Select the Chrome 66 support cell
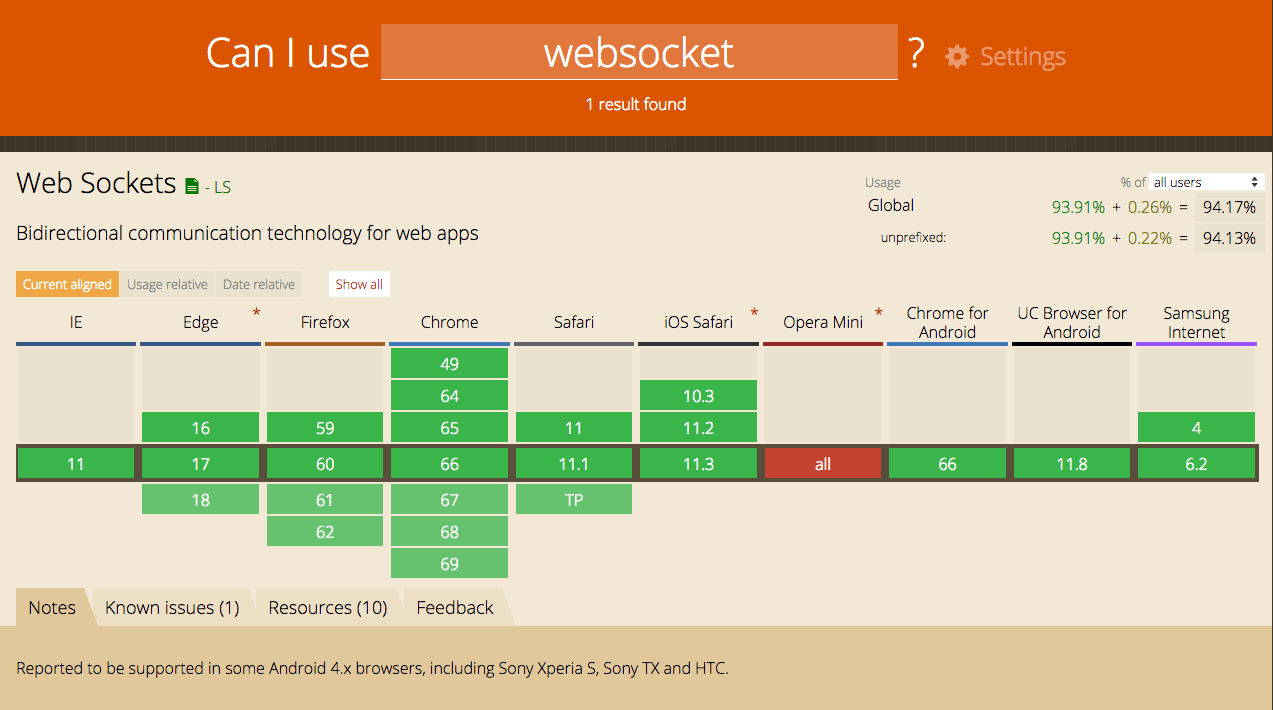This screenshot has width=1273, height=710. [449, 464]
